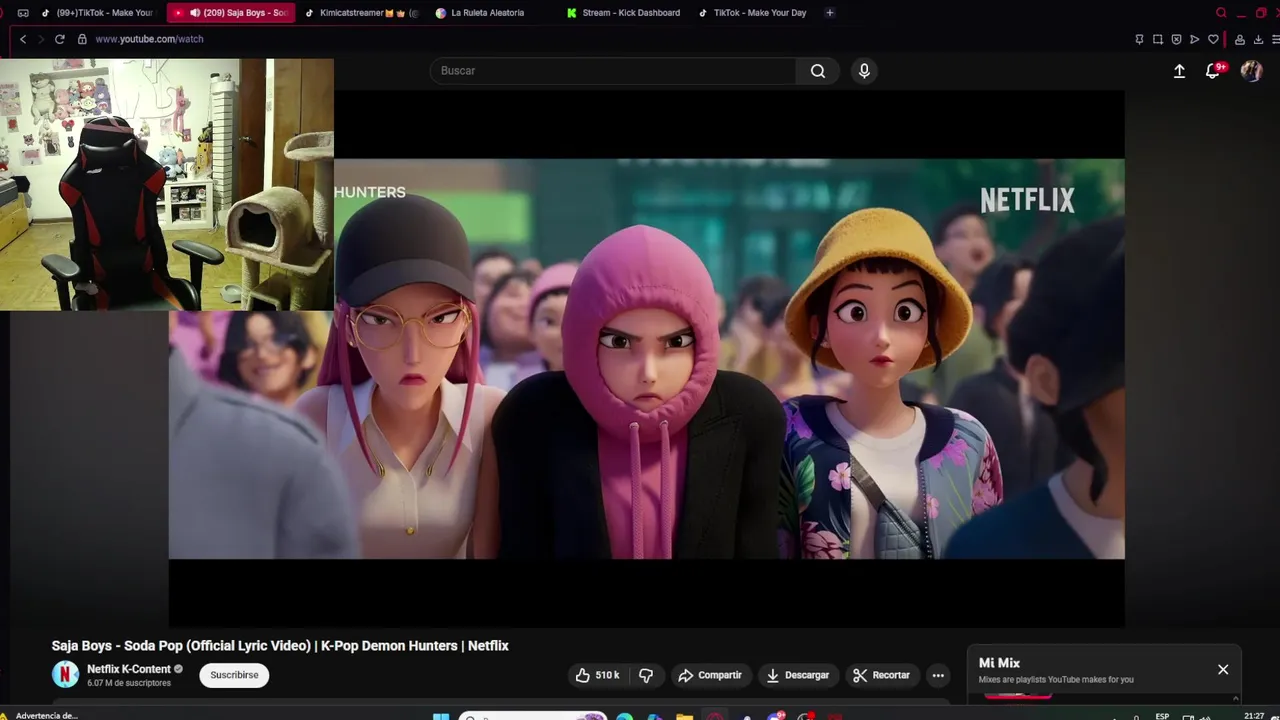1280x720 pixels.
Task: Open YouTube notifications bell
Action: 1213,71
